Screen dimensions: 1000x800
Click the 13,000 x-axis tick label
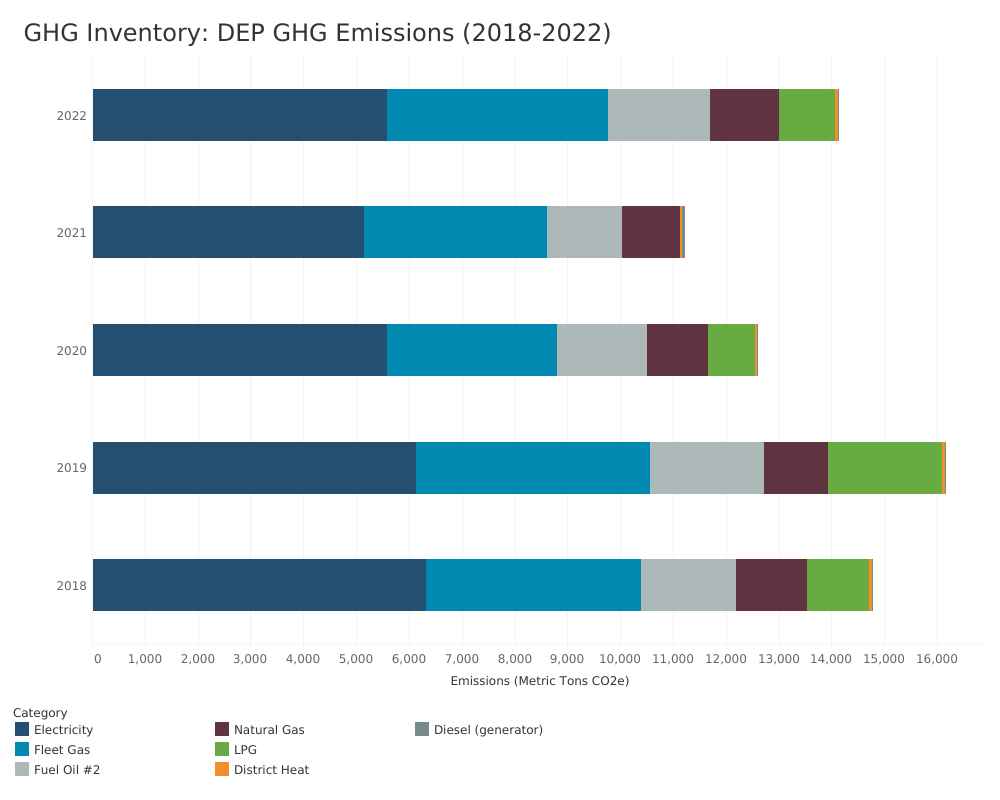pos(779,659)
